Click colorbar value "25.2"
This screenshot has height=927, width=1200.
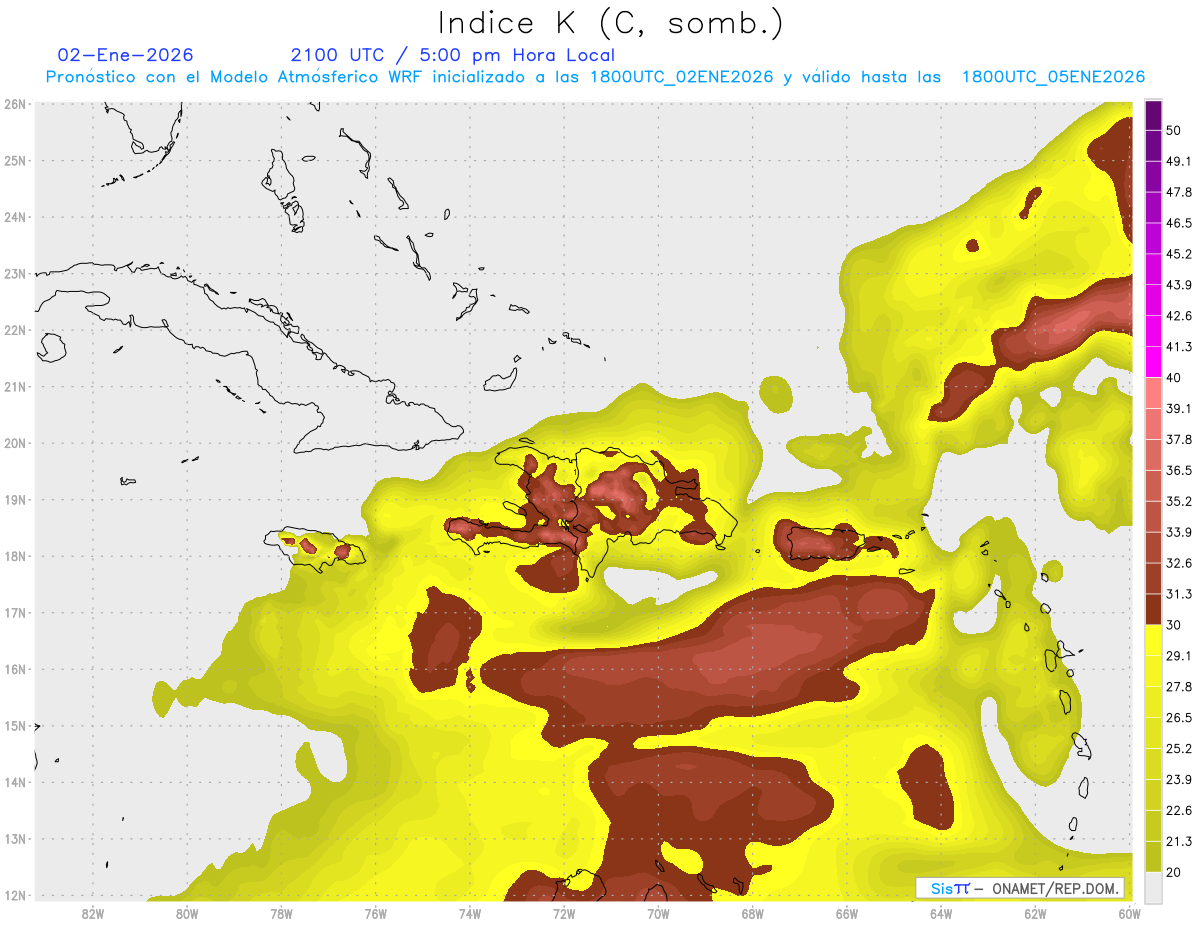tap(1179, 749)
